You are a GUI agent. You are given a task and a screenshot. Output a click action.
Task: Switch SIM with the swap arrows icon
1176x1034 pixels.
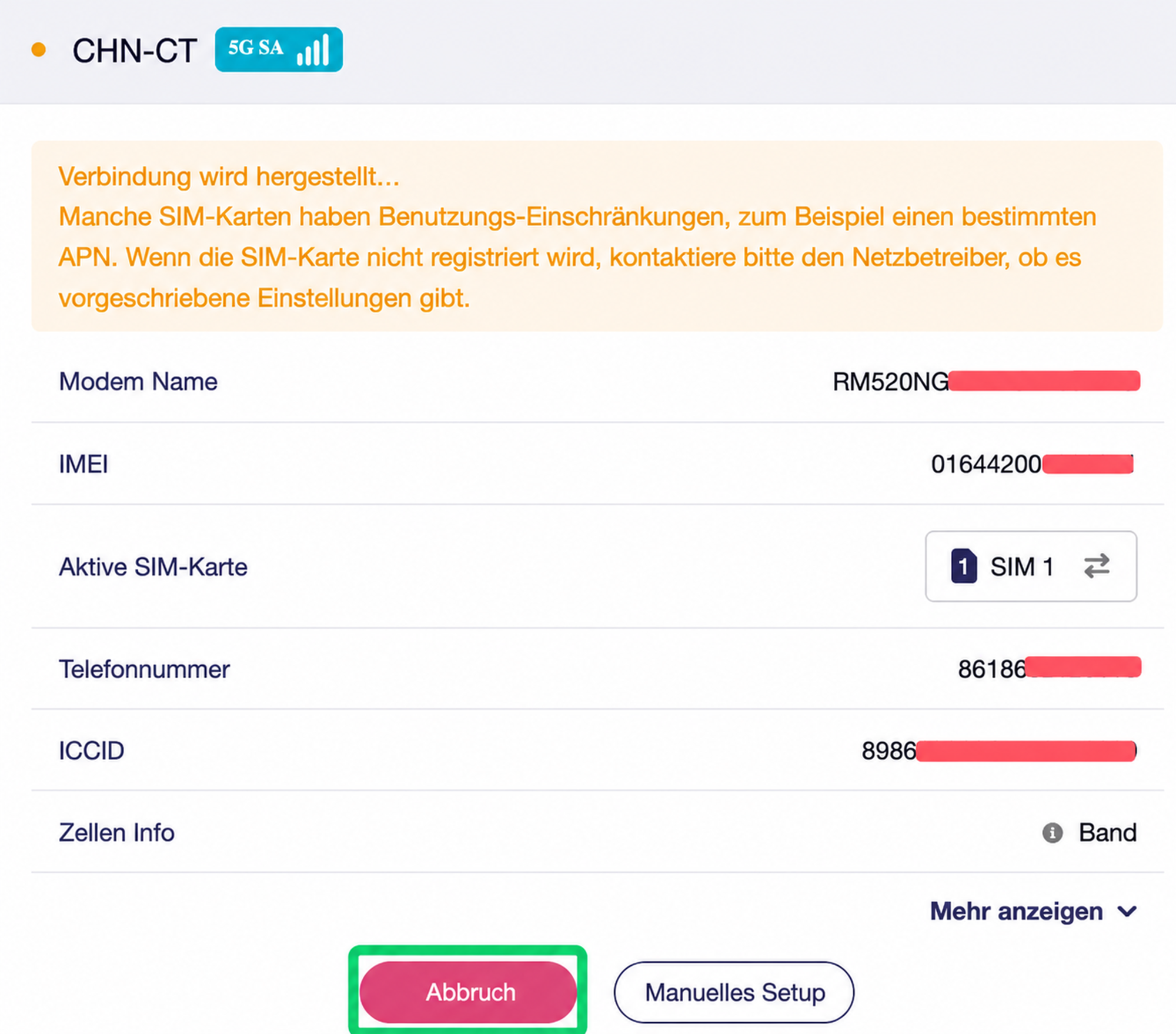[1097, 566]
